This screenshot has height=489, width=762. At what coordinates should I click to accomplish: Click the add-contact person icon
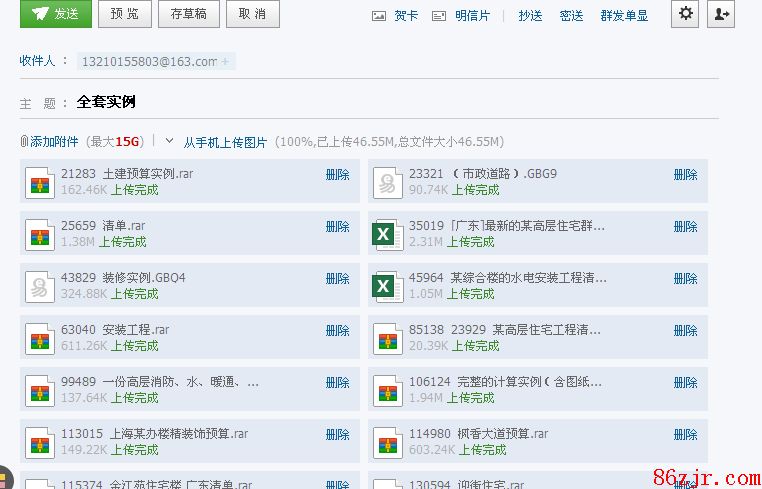720,14
